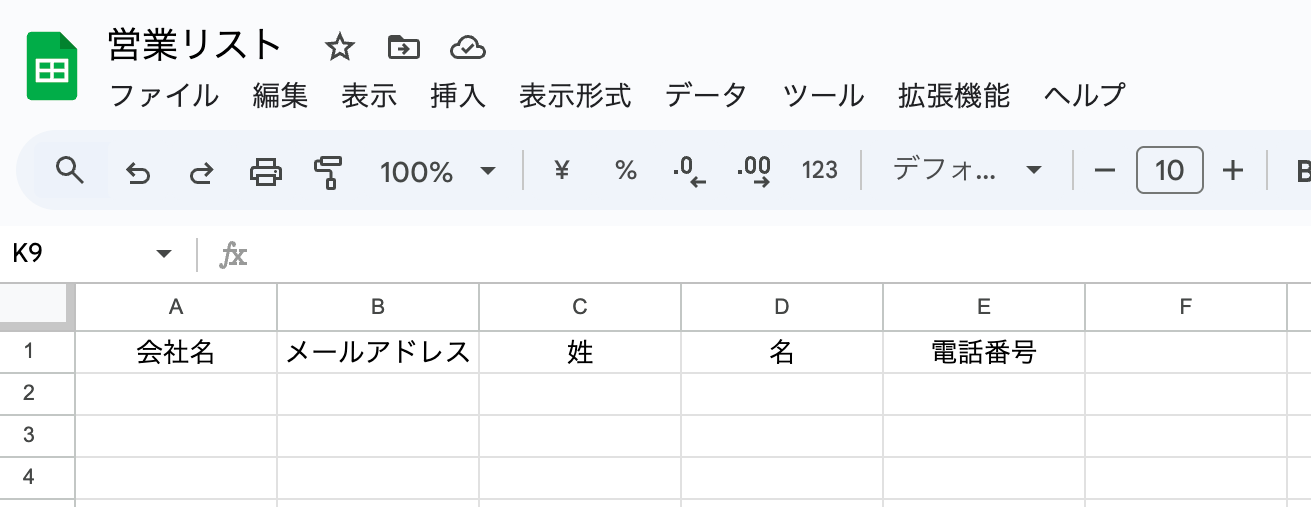This screenshot has width=1311, height=507.
Task: Decrease decimal places
Action: 690,171
